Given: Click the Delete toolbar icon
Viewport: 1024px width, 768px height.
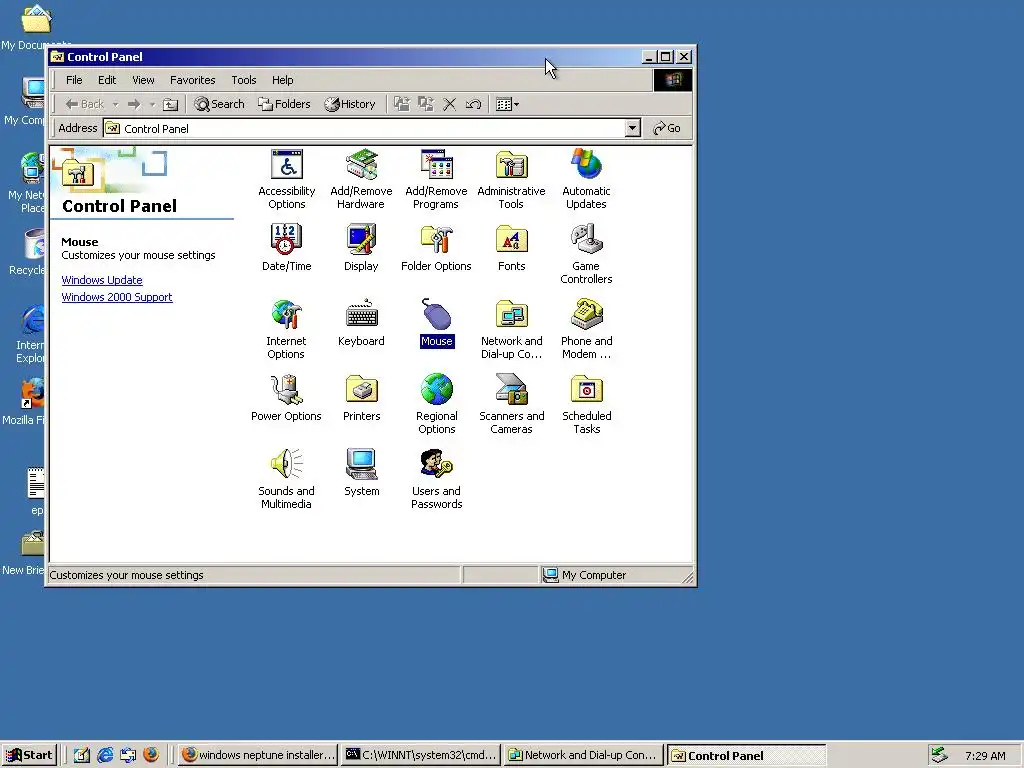Looking at the screenshot, I should tap(449, 104).
